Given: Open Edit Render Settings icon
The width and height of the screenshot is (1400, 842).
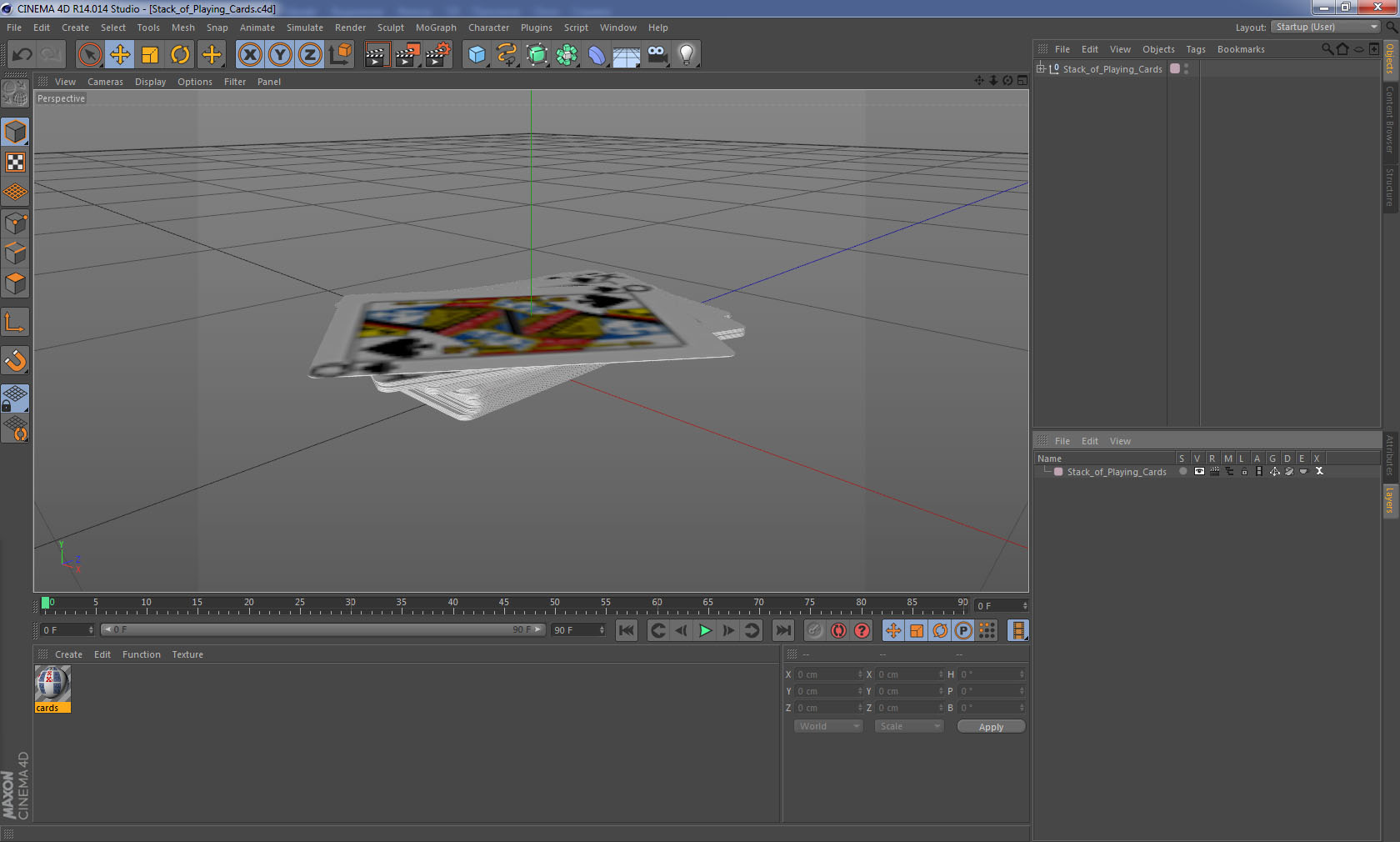Looking at the screenshot, I should click(x=437, y=55).
